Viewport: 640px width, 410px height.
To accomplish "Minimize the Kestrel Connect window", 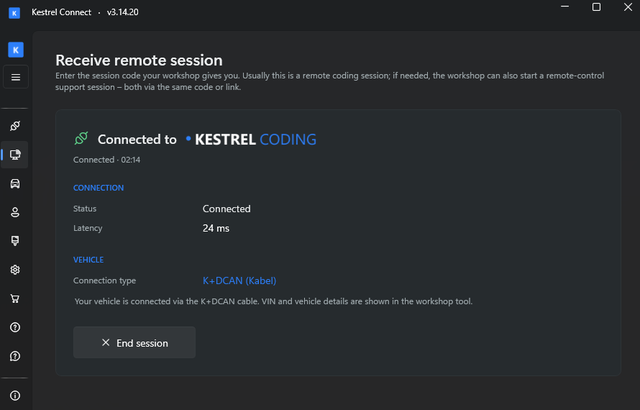I will [x=565, y=7].
